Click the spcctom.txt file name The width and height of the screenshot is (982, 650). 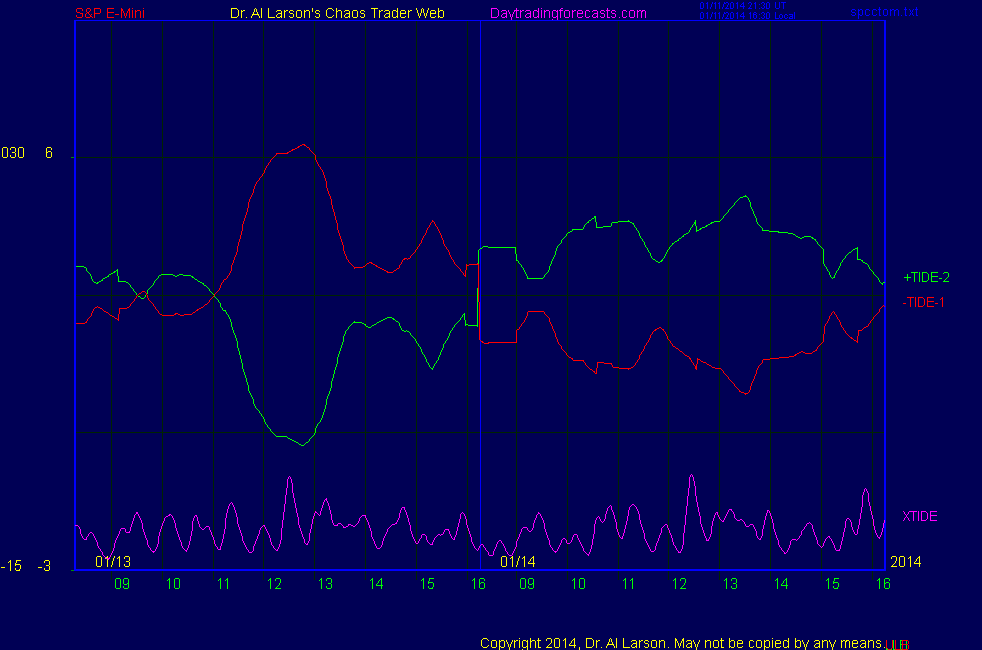pyautogui.click(x=884, y=13)
